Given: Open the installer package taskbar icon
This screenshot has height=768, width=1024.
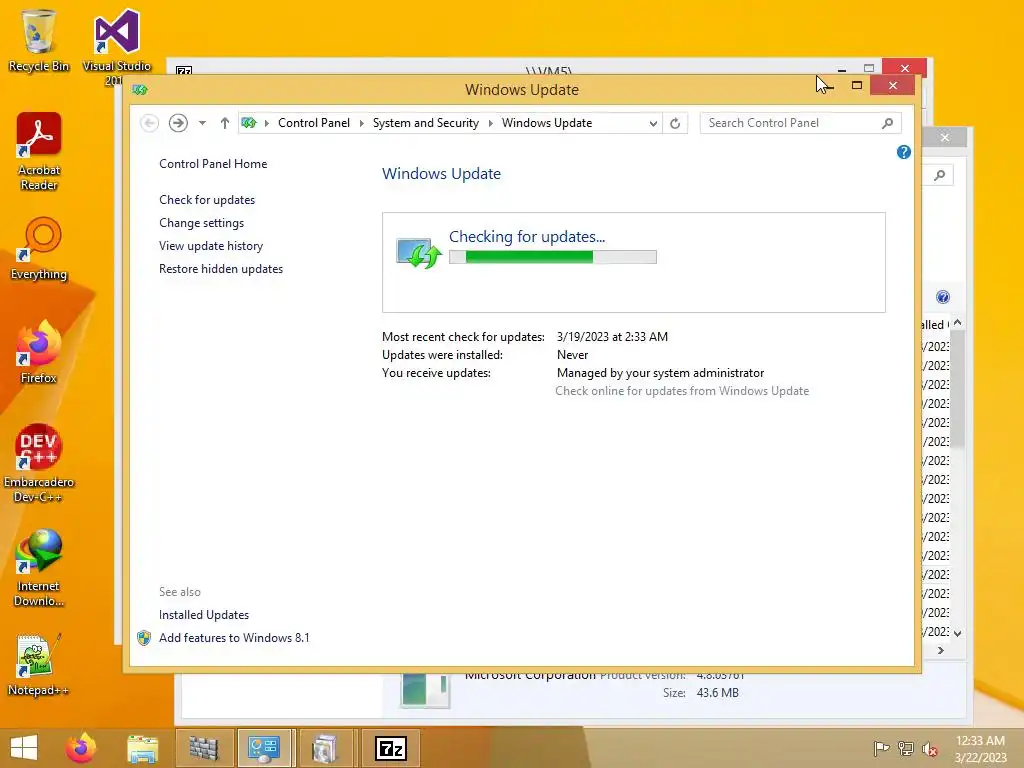Looking at the screenshot, I should (325, 748).
